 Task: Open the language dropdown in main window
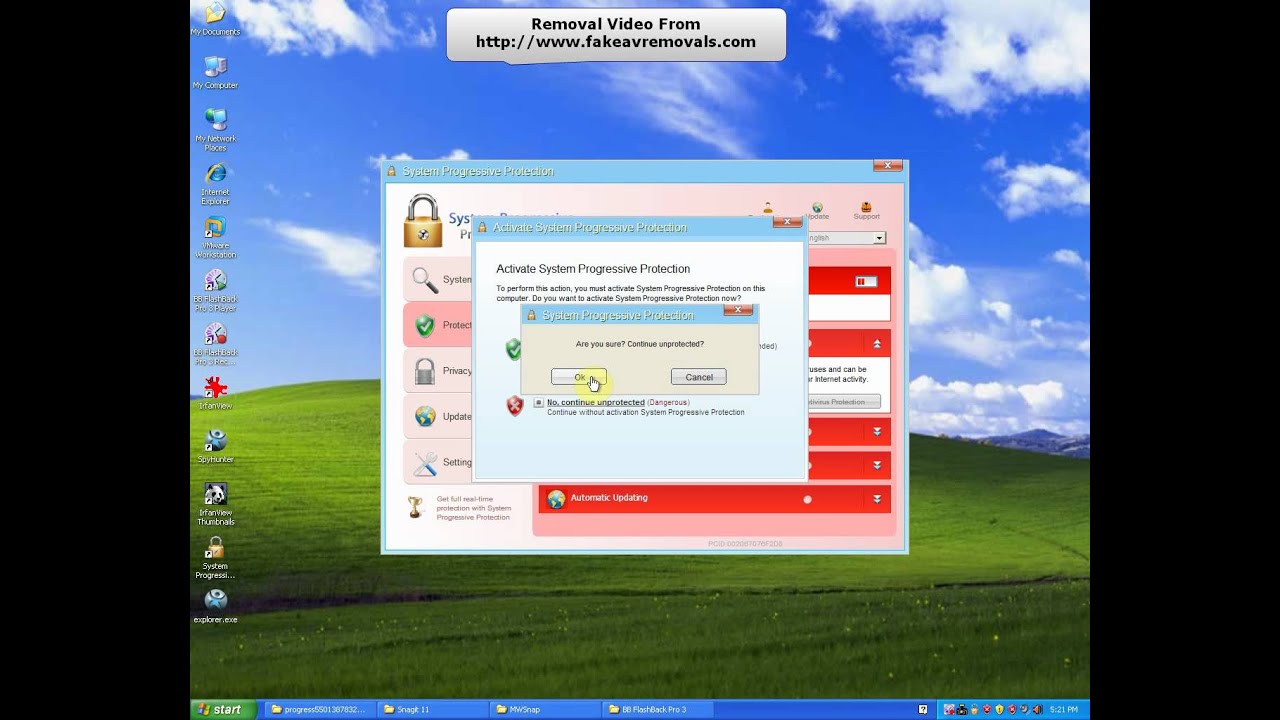(x=879, y=238)
